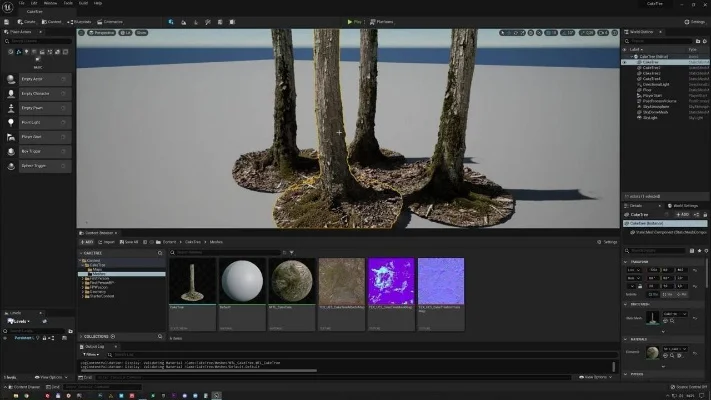The width and height of the screenshot is (711, 400).
Task: Open the Perspective view dropdown
Action: (x=102, y=33)
